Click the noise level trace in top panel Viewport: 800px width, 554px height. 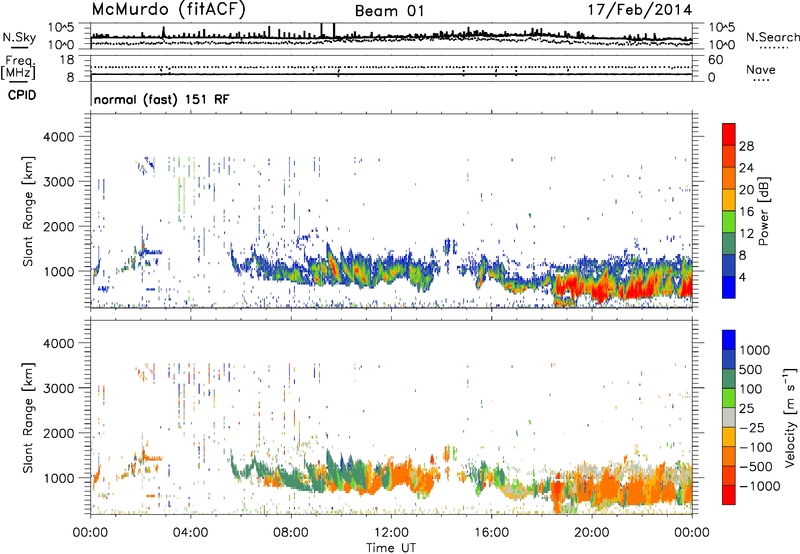pos(391,37)
